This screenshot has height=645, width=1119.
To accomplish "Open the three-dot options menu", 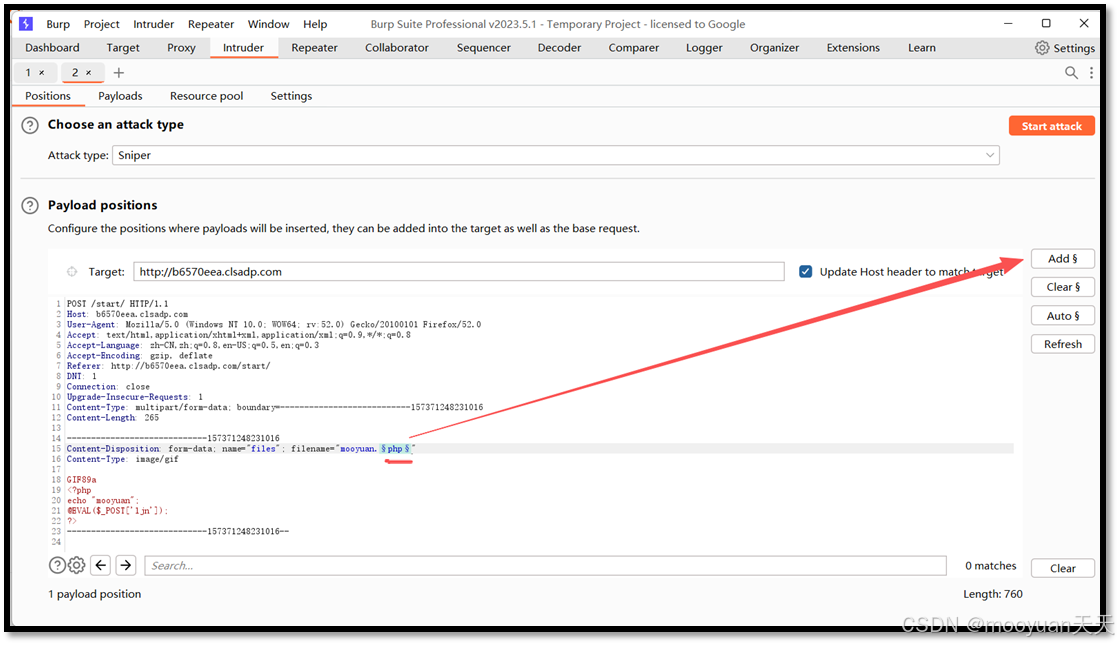I will 1091,73.
